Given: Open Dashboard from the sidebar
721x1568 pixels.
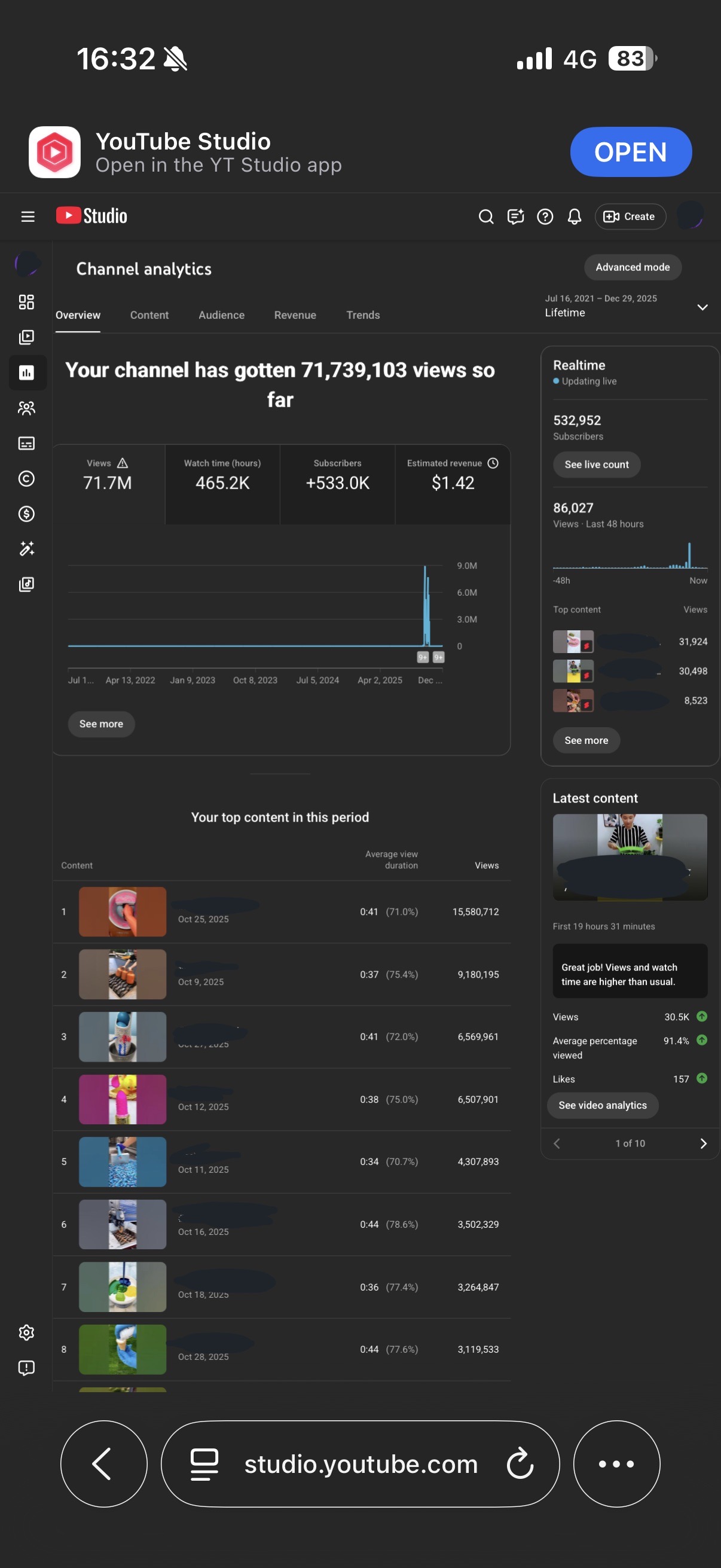Looking at the screenshot, I should pos(26,302).
